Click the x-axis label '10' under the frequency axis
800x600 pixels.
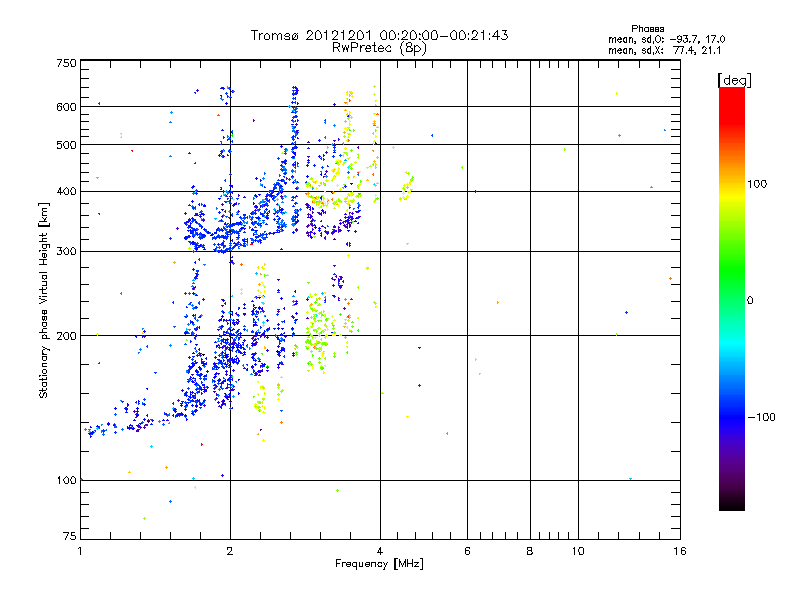pyautogui.click(x=578, y=551)
